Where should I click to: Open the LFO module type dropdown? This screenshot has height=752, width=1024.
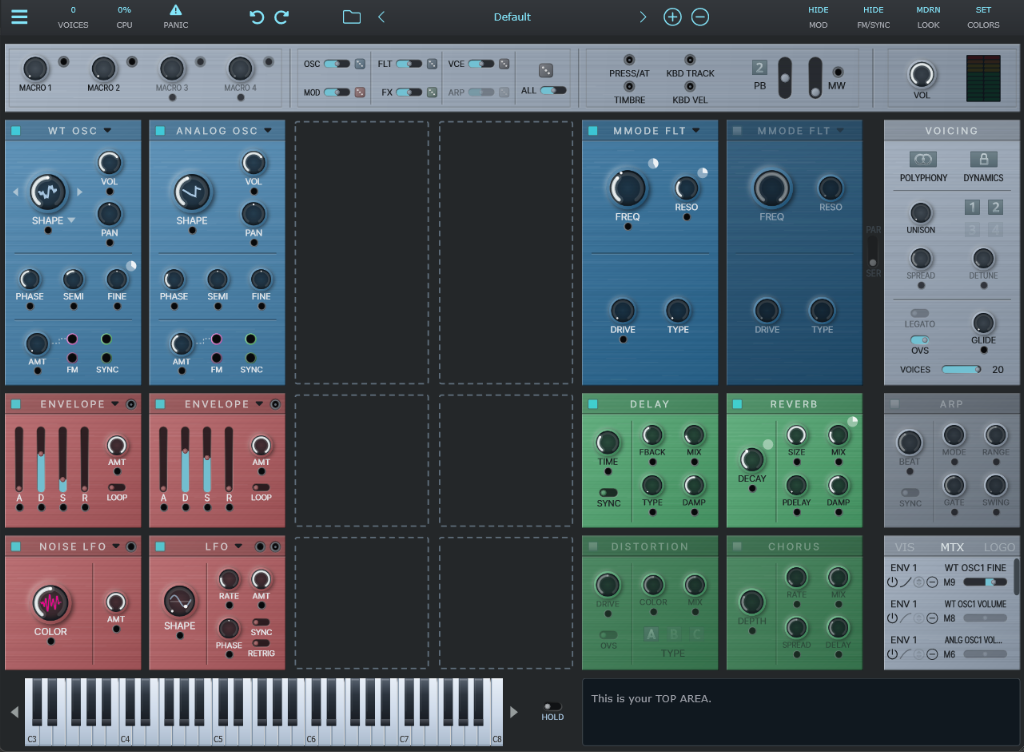coord(238,546)
